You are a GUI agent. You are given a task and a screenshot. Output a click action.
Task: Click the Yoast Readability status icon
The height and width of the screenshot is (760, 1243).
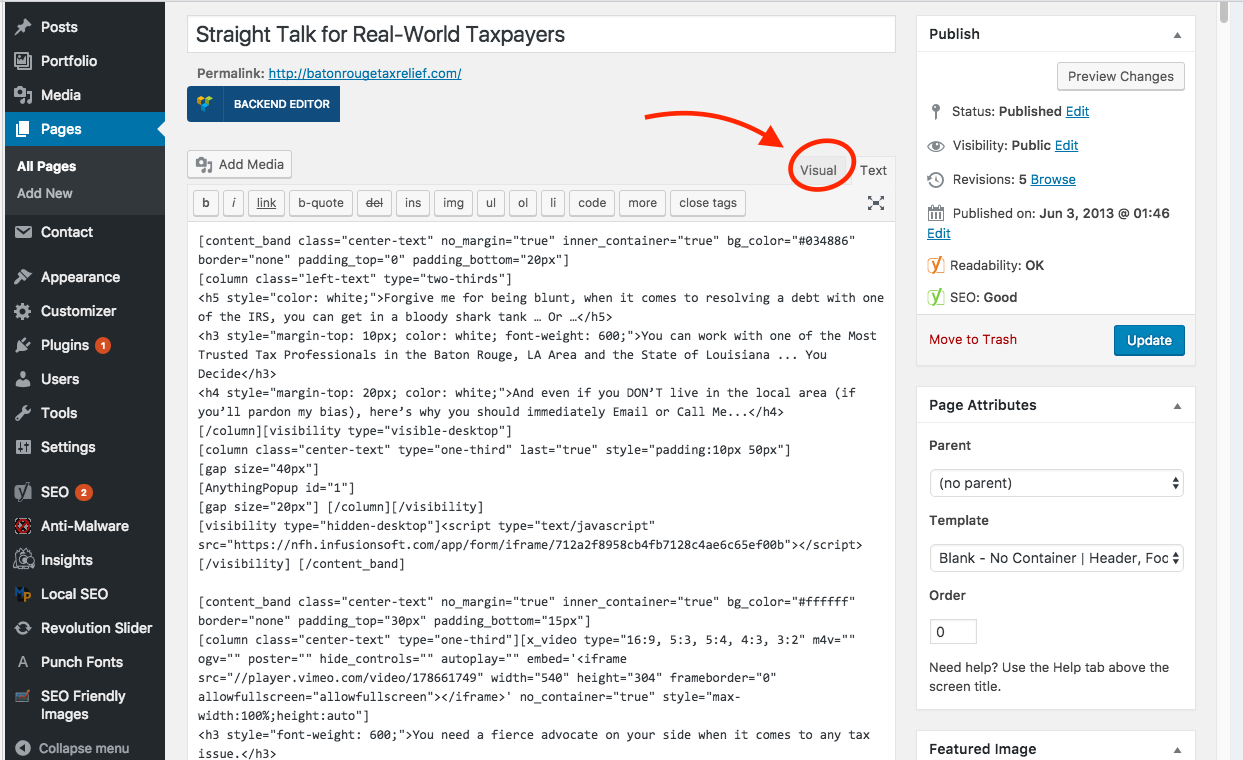936,265
